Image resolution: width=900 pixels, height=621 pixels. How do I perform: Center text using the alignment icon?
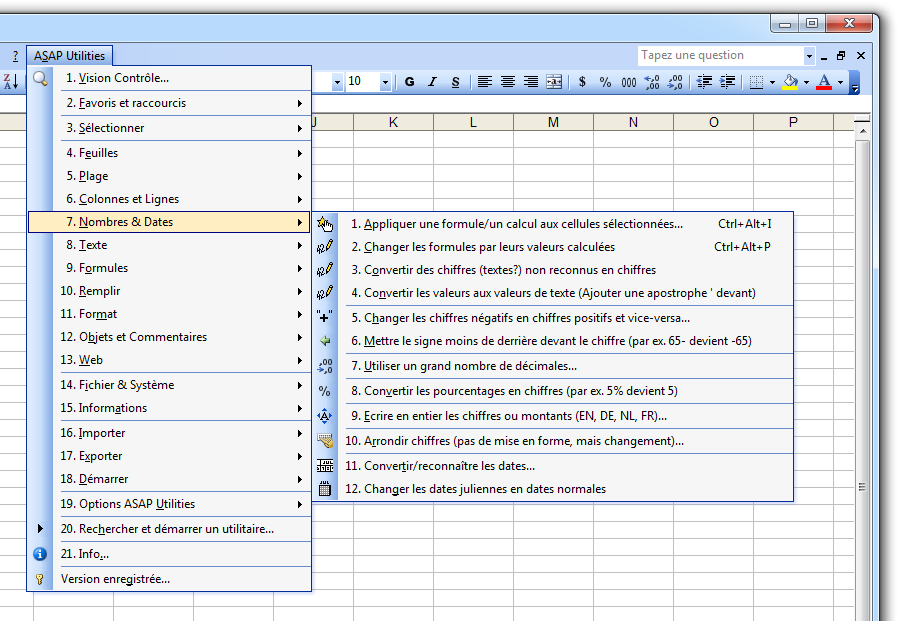pos(507,82)
